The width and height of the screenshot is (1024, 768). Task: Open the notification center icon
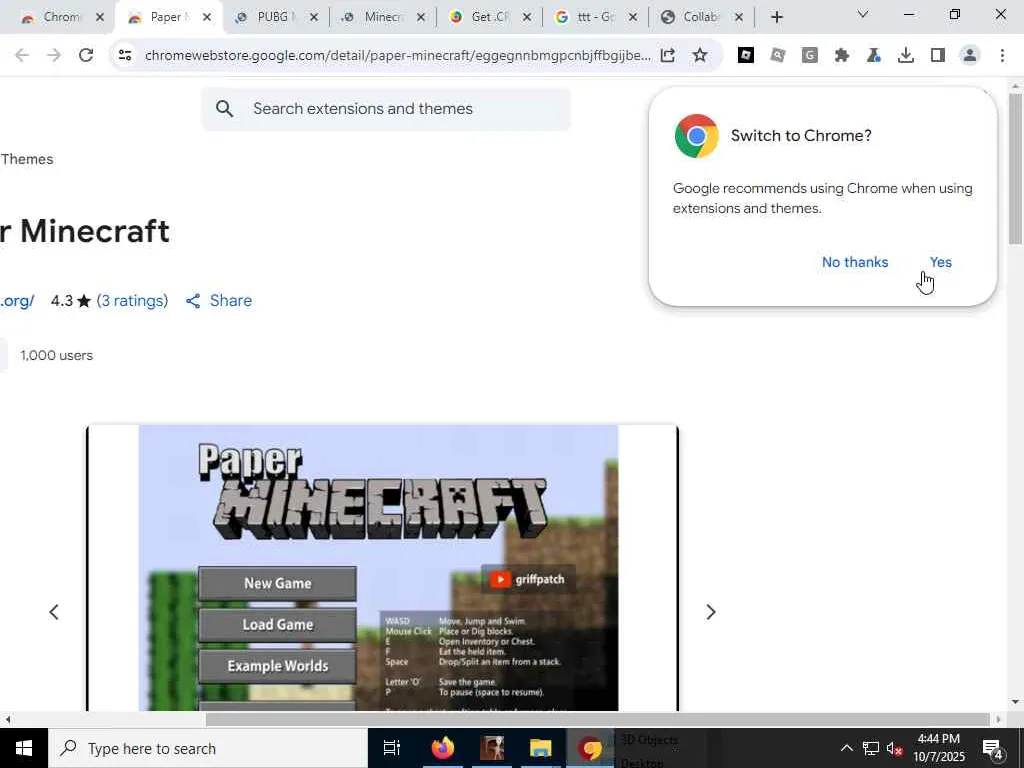pos(993,748)
